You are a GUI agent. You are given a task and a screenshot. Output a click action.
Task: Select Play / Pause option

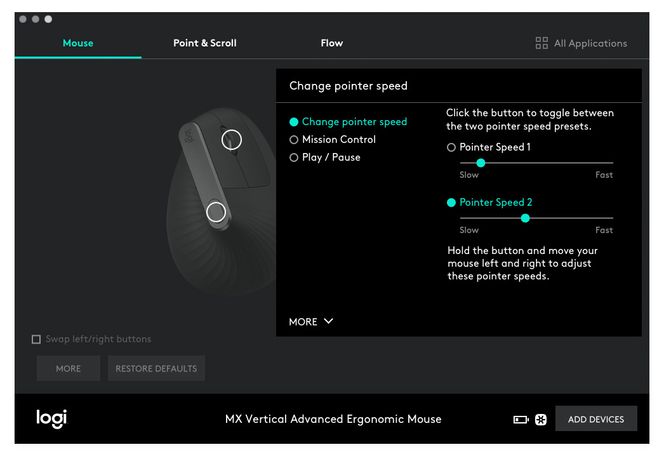[325, 157]
